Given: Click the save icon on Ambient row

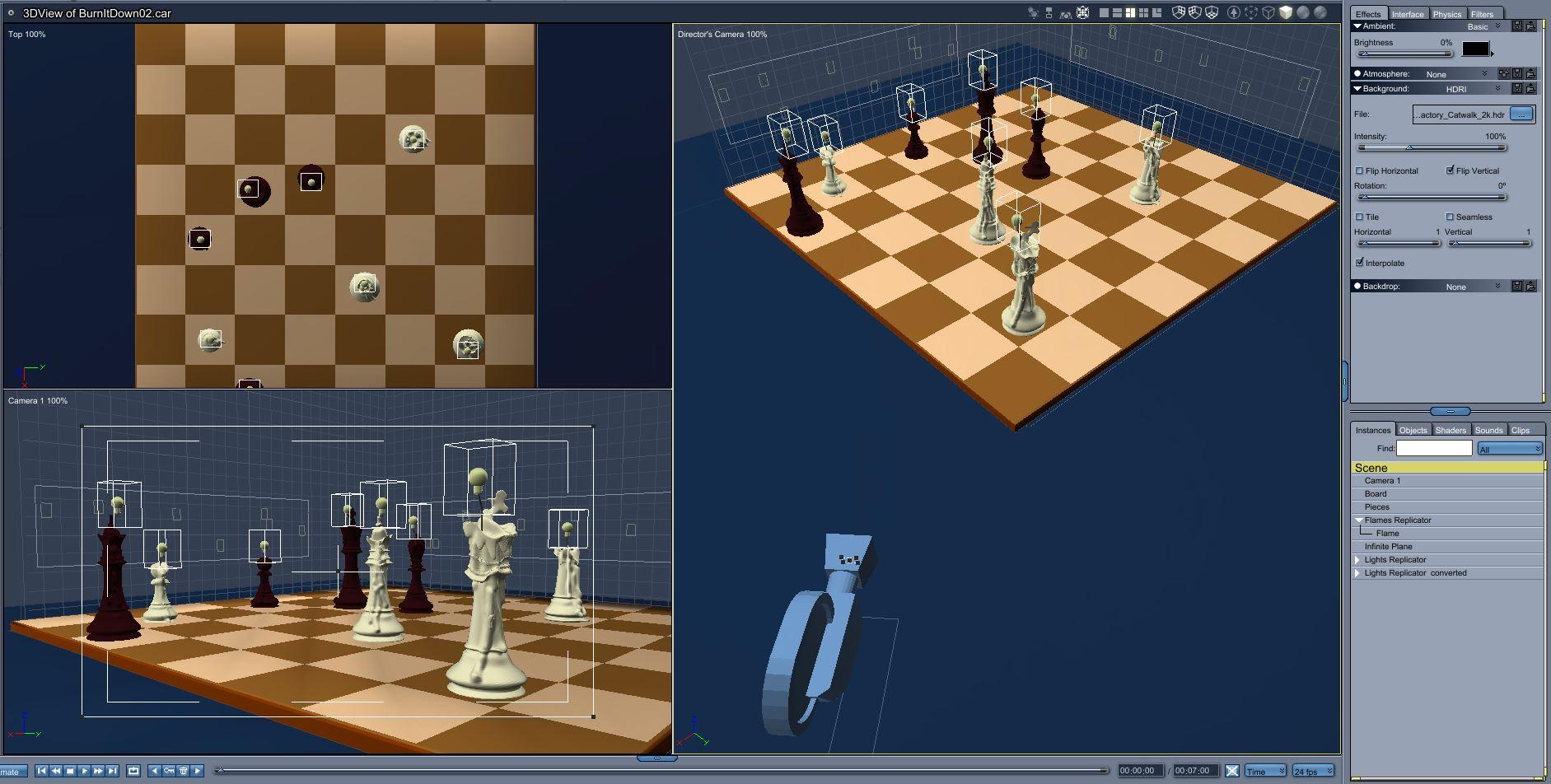Looking at the screenshot, I should point(1516,26).
